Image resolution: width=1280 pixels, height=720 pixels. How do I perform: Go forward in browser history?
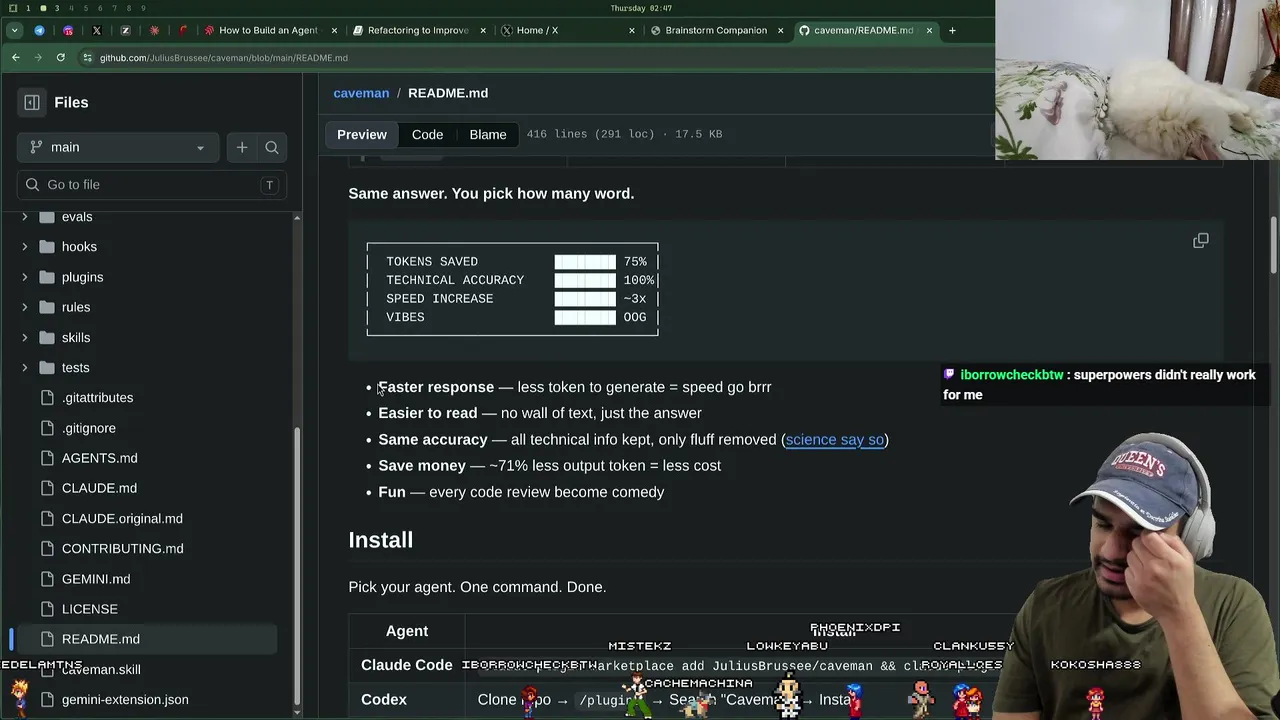tap(38, 58)
